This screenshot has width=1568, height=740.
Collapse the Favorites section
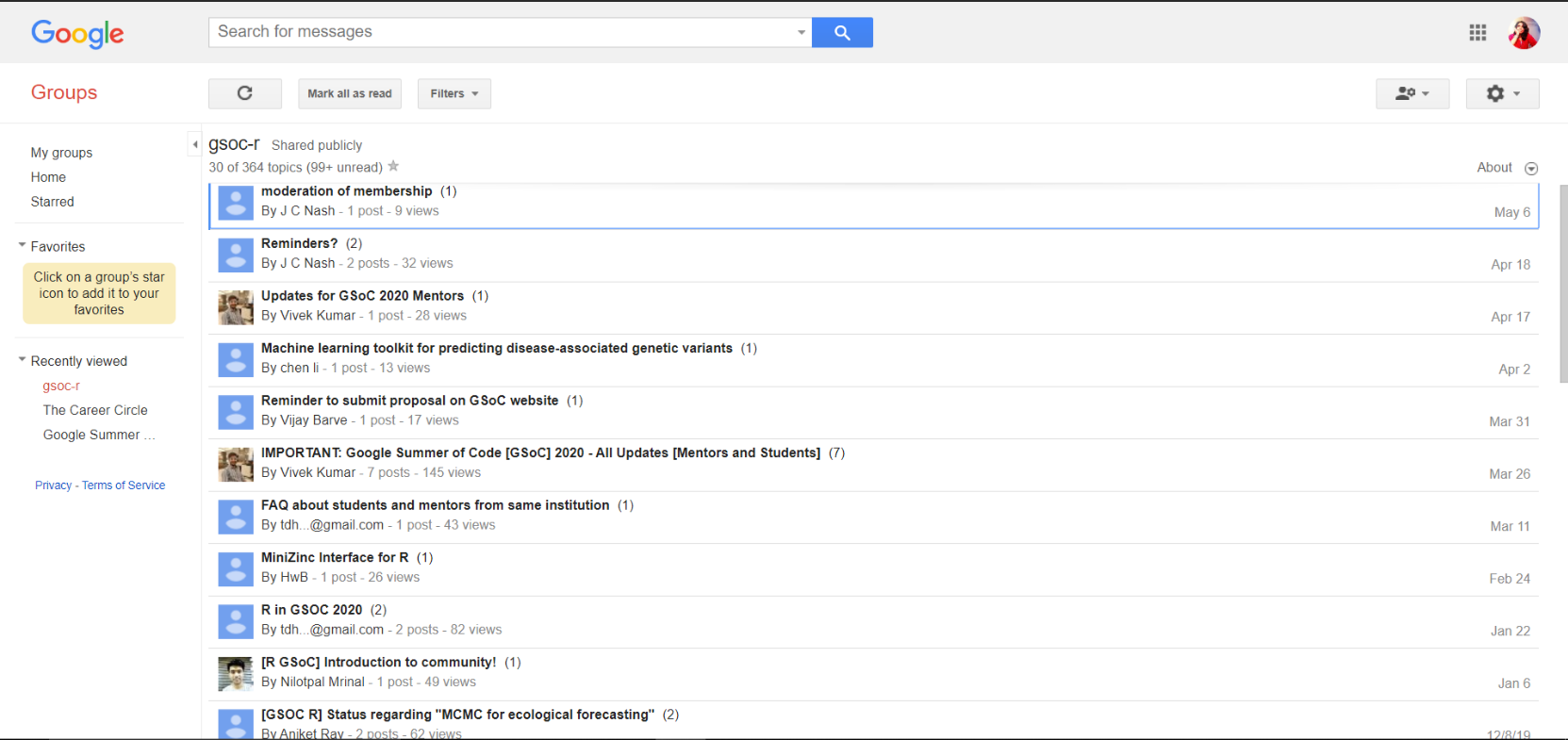23,246
